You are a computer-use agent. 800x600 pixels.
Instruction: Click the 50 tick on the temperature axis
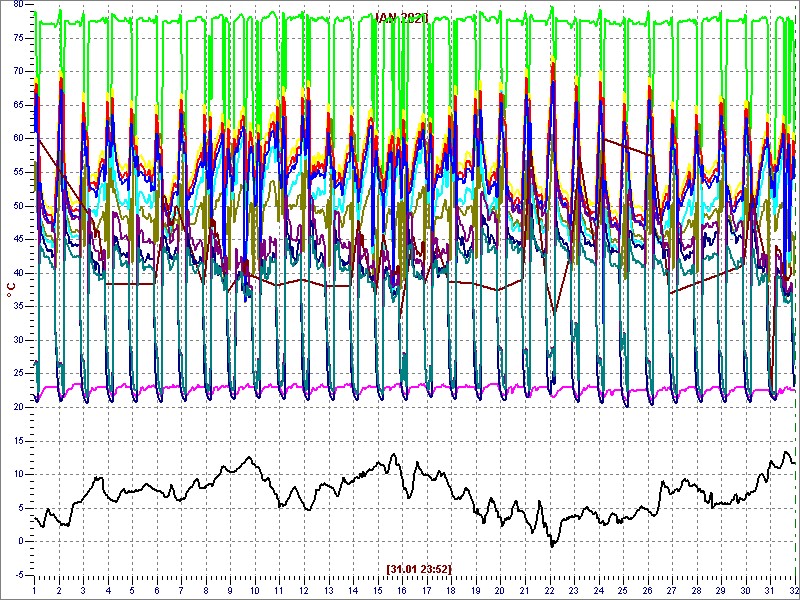tap(17, 205)
